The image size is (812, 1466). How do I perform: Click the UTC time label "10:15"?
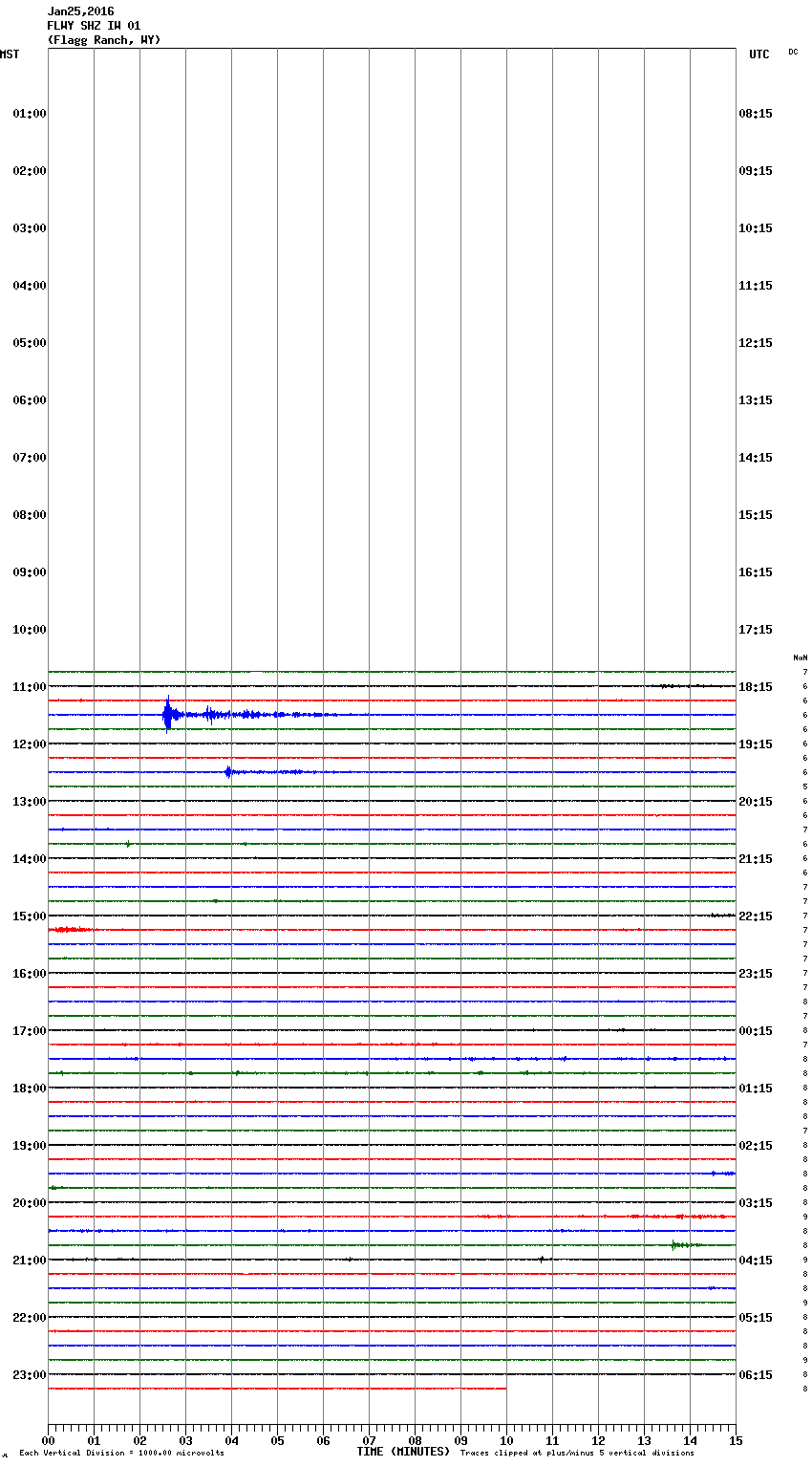(x=756, y=228)
